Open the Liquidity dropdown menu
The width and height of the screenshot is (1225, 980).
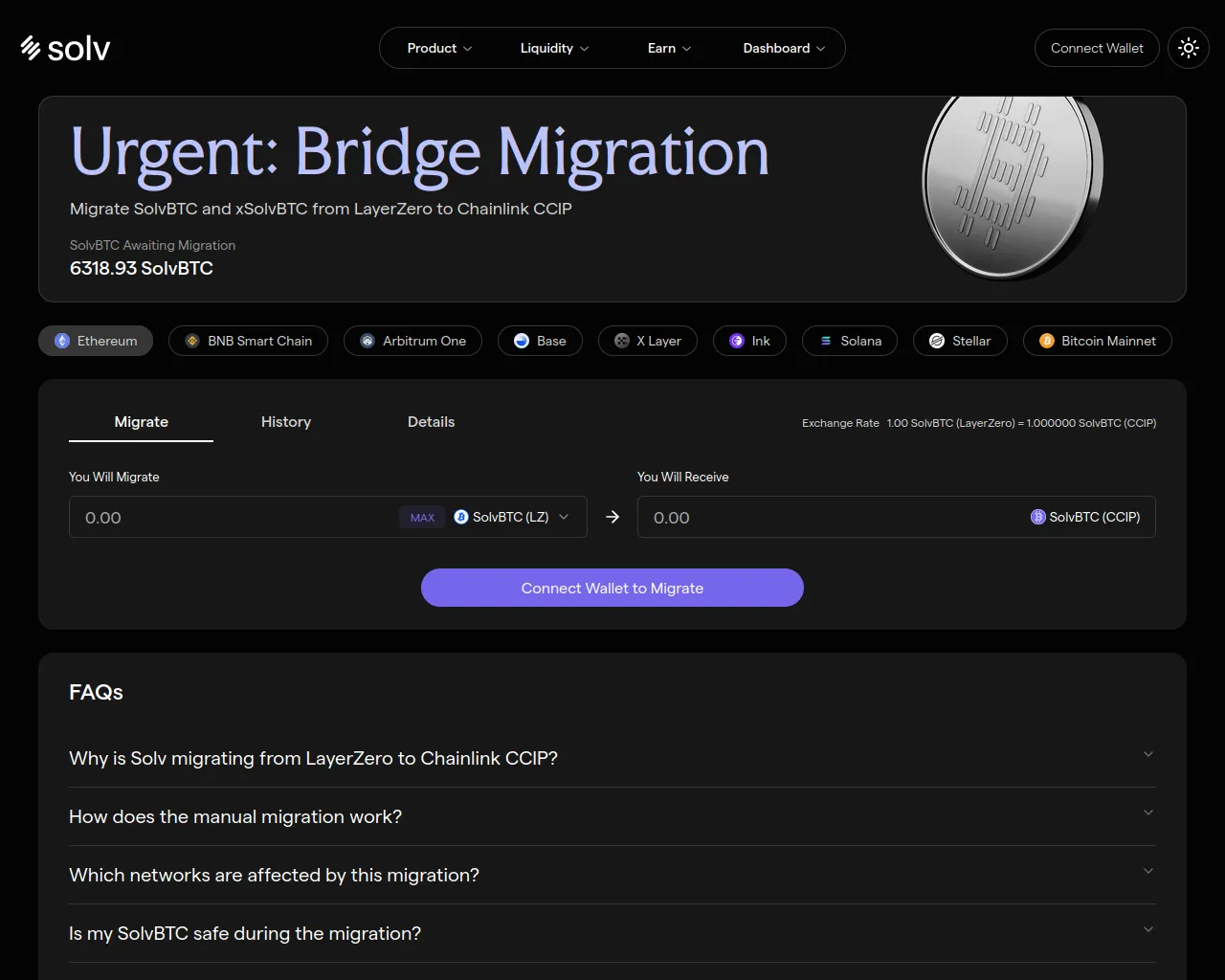click(554, 48)
